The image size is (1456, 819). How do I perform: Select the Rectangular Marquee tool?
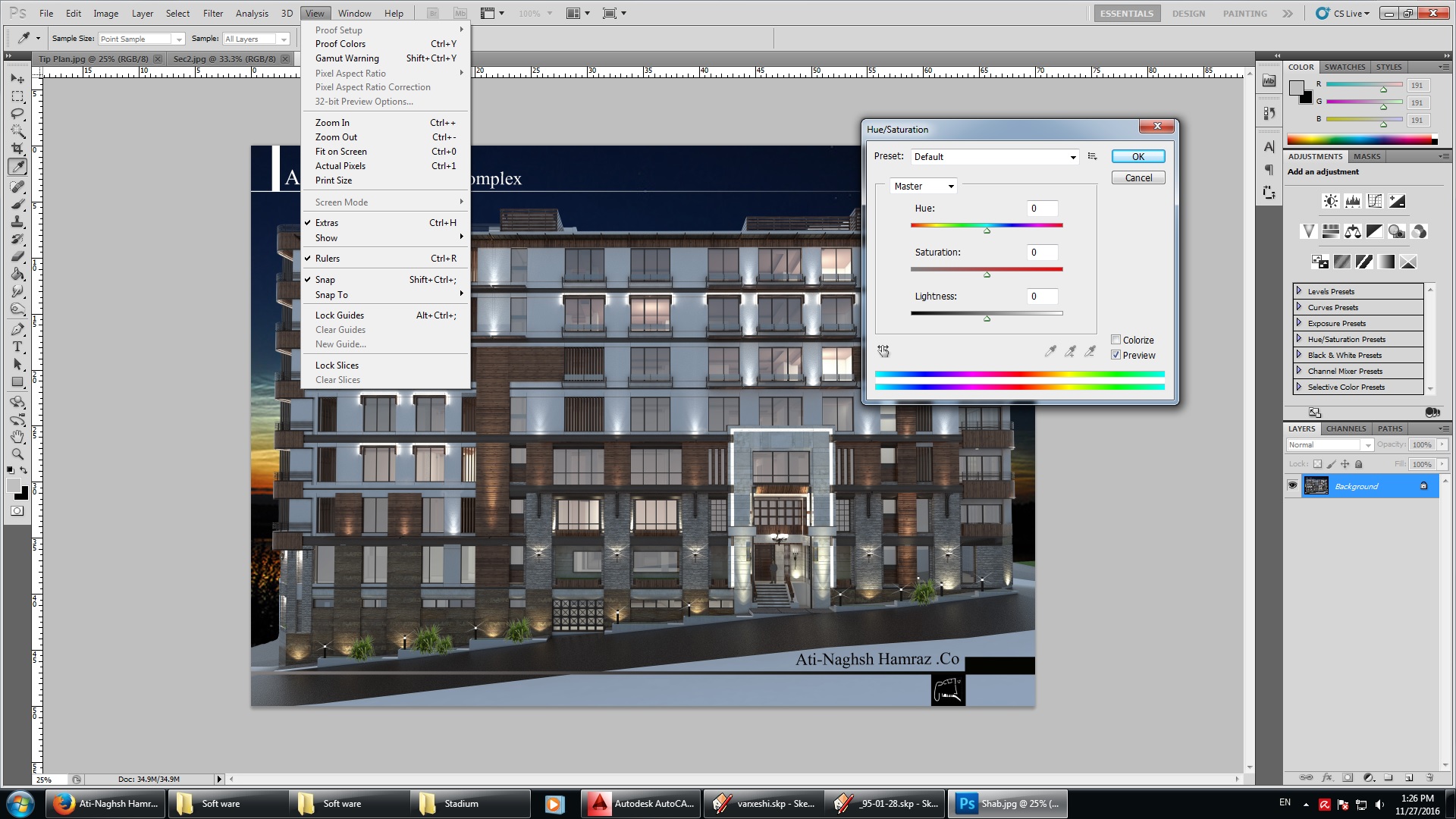(17, 96)
